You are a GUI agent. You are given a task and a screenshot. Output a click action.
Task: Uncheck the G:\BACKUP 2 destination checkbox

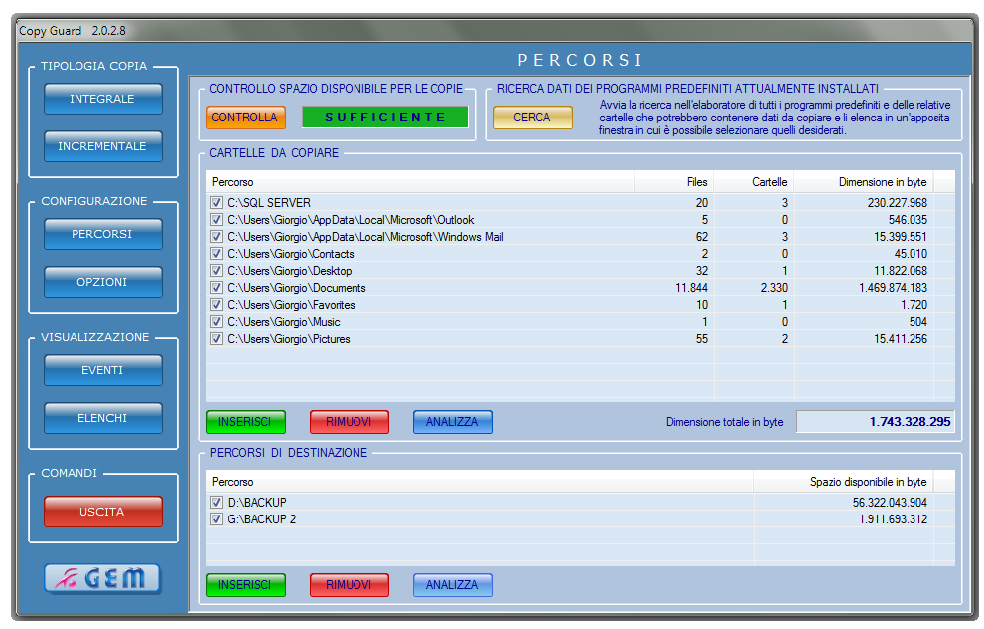coord(217,519)
